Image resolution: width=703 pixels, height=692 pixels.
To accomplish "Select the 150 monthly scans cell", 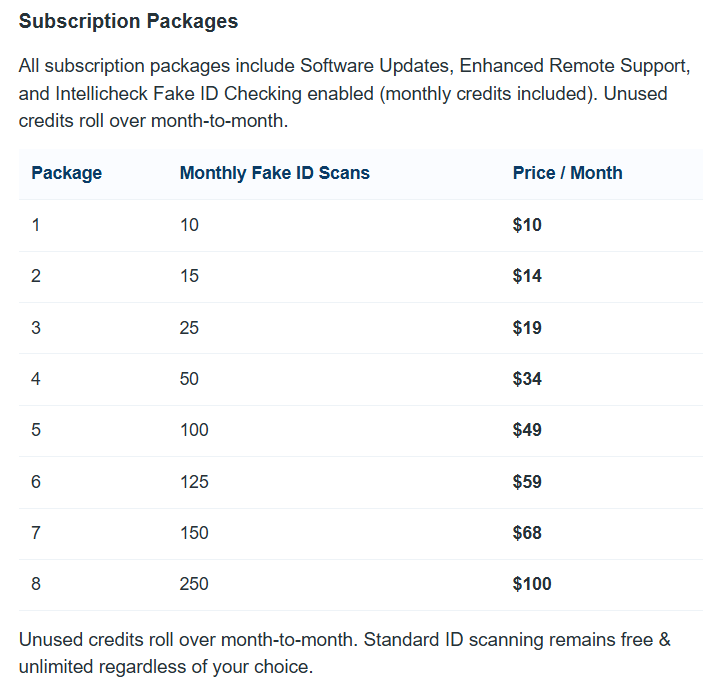I will pyautogui.click(x=194, y=533).
